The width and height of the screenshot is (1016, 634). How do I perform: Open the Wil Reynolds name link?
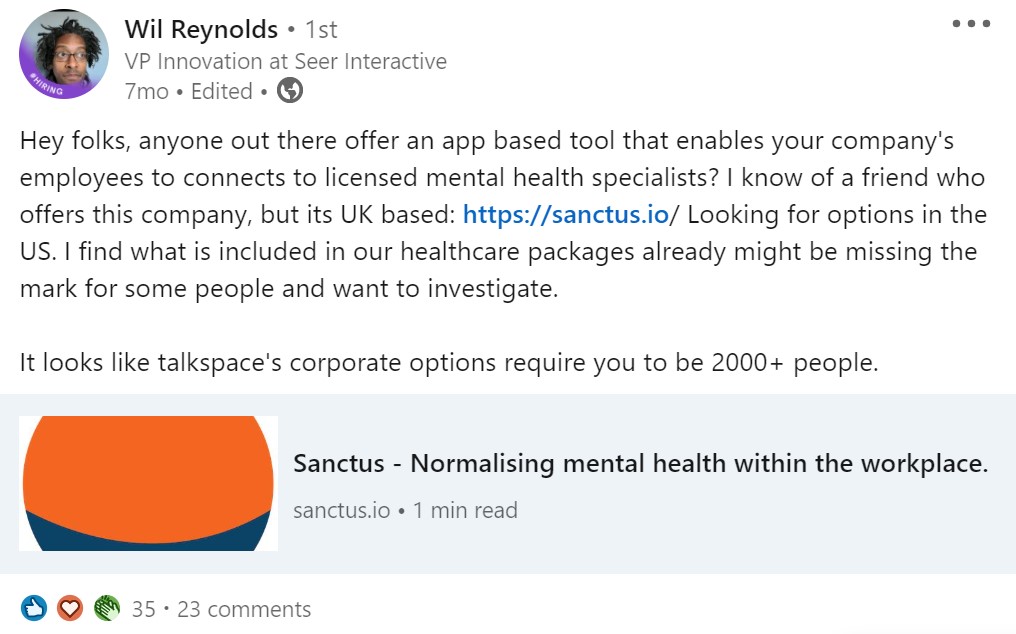click(x=201, y=30)
